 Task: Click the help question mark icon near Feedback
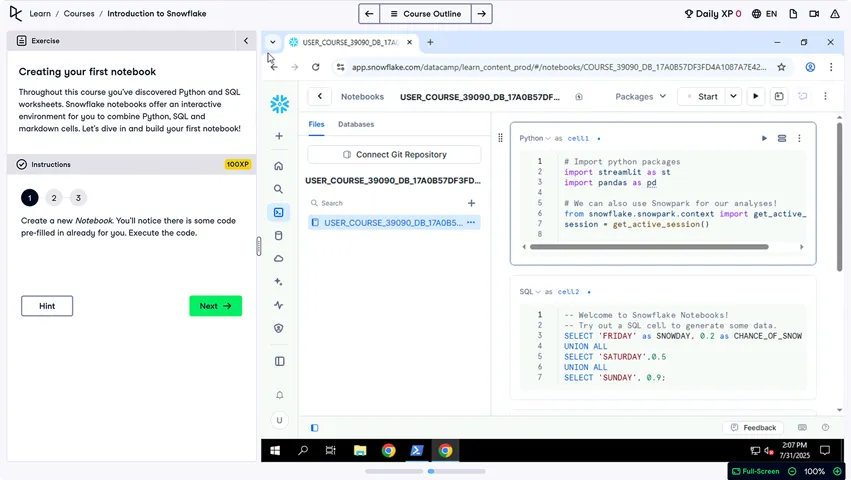825,428
